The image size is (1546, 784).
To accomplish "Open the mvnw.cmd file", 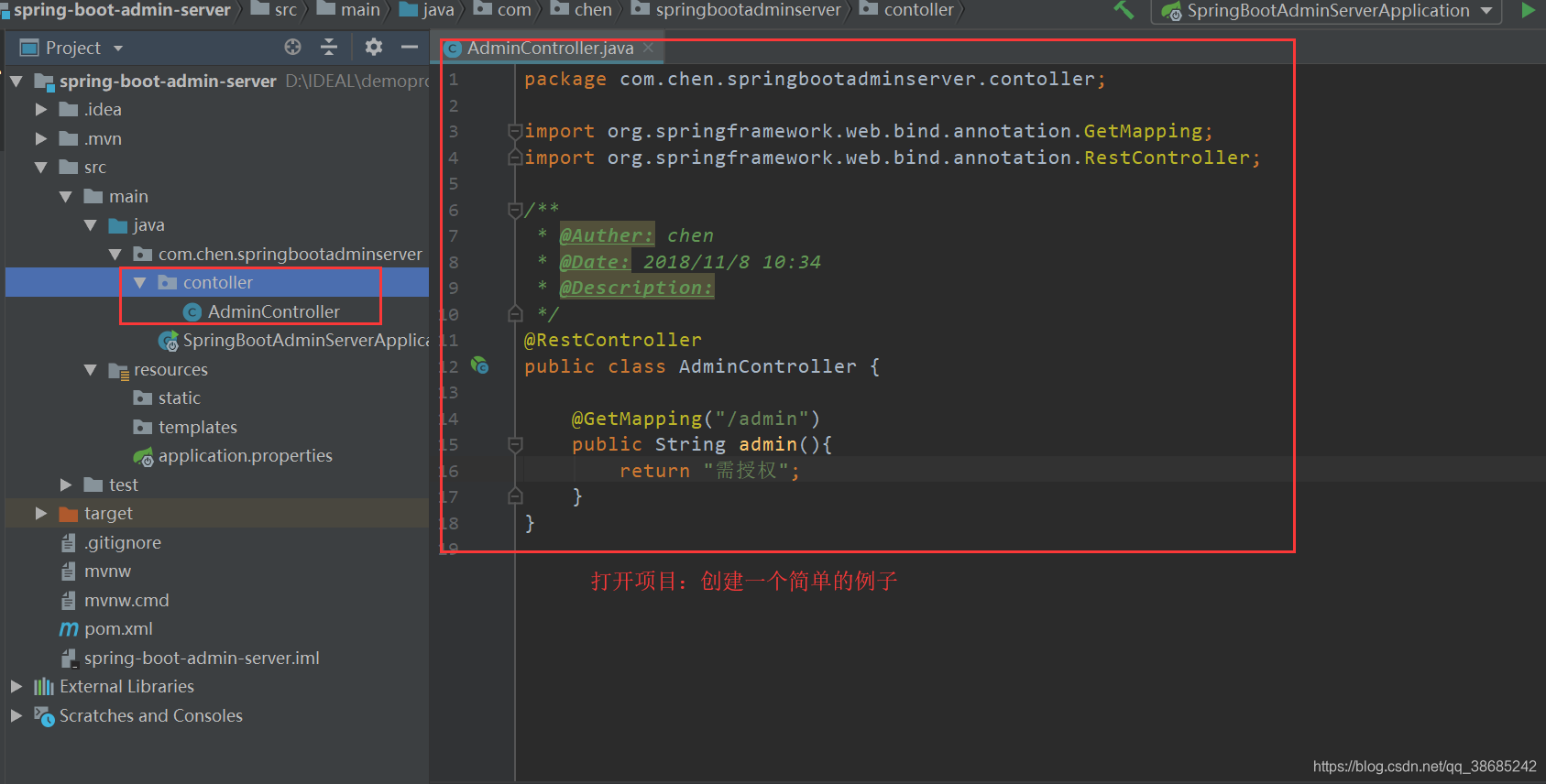I will click(x=126, y=601).
